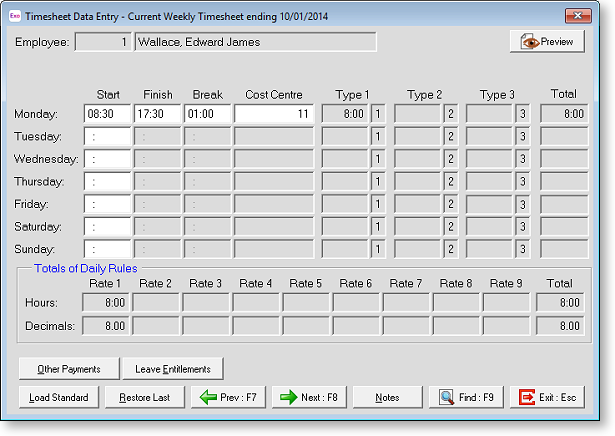Open Other Payments

[68, 369]
